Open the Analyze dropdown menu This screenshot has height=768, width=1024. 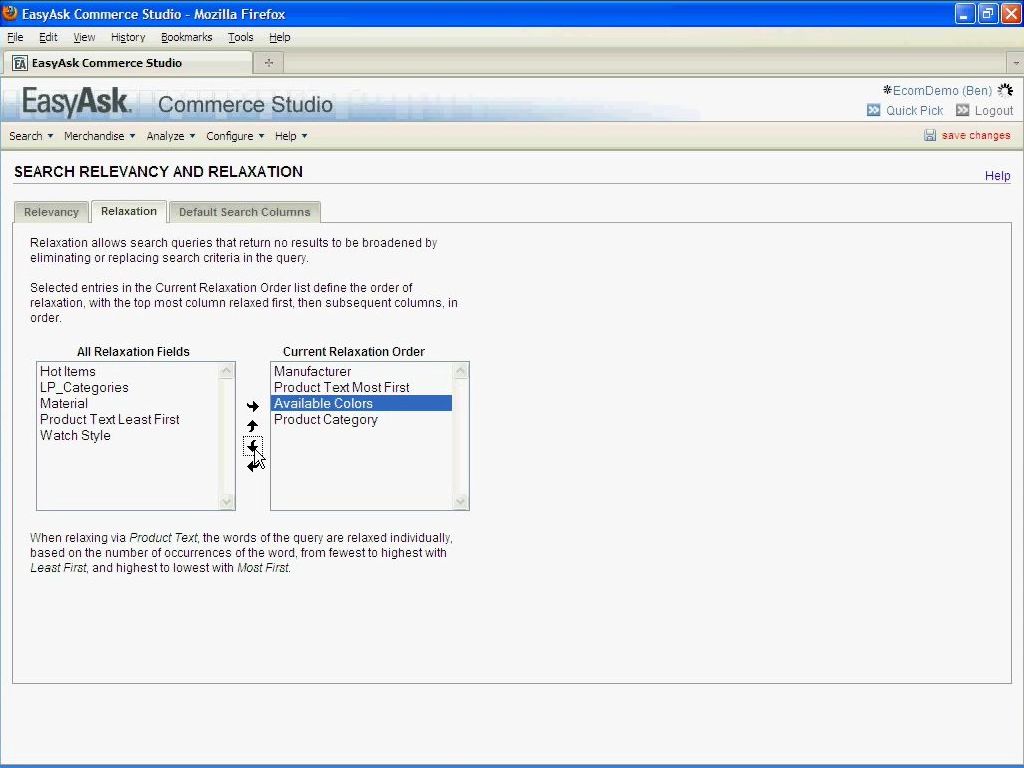click(171, 136)
